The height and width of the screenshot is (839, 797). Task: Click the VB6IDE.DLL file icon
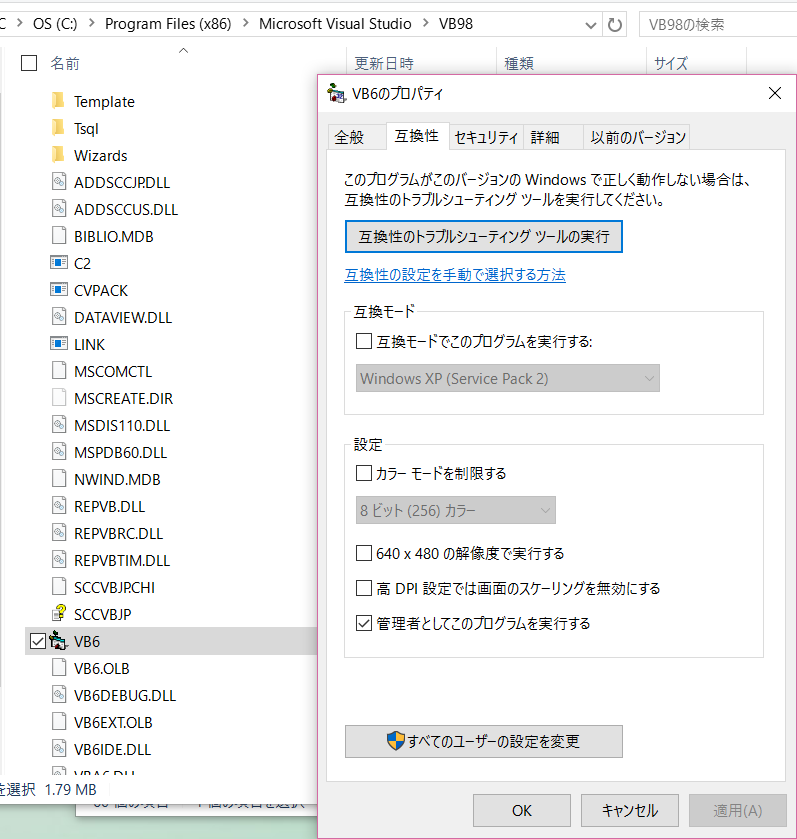[x=59, y=749]
